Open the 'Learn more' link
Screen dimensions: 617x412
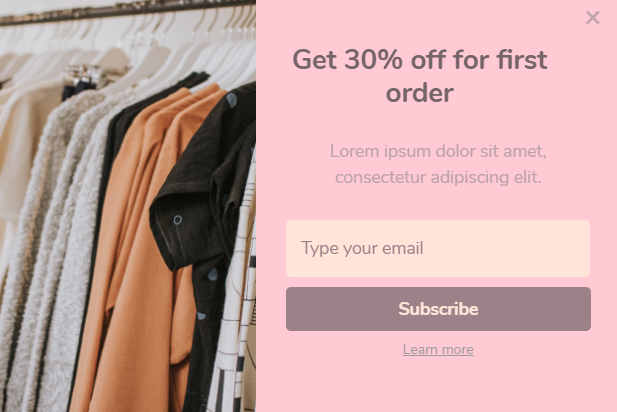point(438,349)
